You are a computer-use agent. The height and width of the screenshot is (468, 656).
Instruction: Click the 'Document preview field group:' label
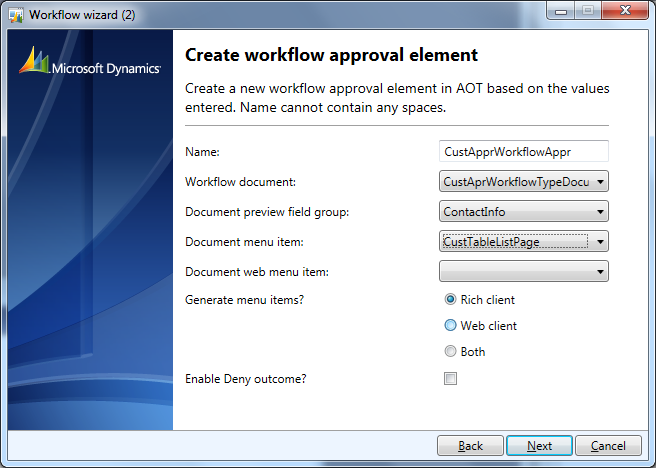point(267,212)
